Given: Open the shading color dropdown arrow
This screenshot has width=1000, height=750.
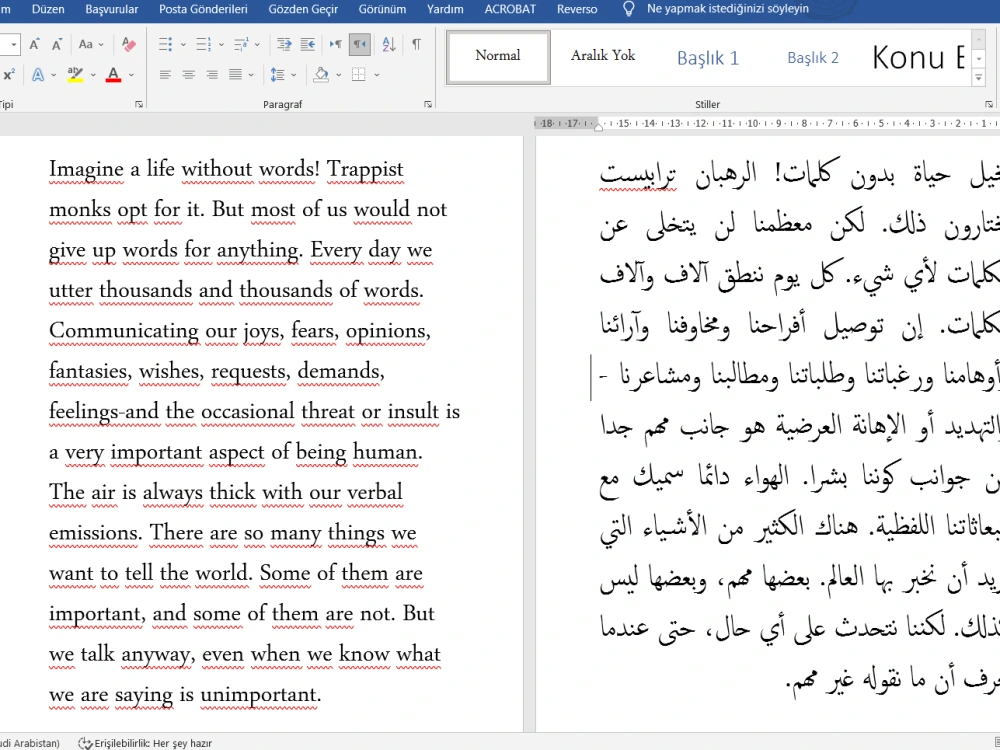Looking at the screenshot, I should 338,75.
